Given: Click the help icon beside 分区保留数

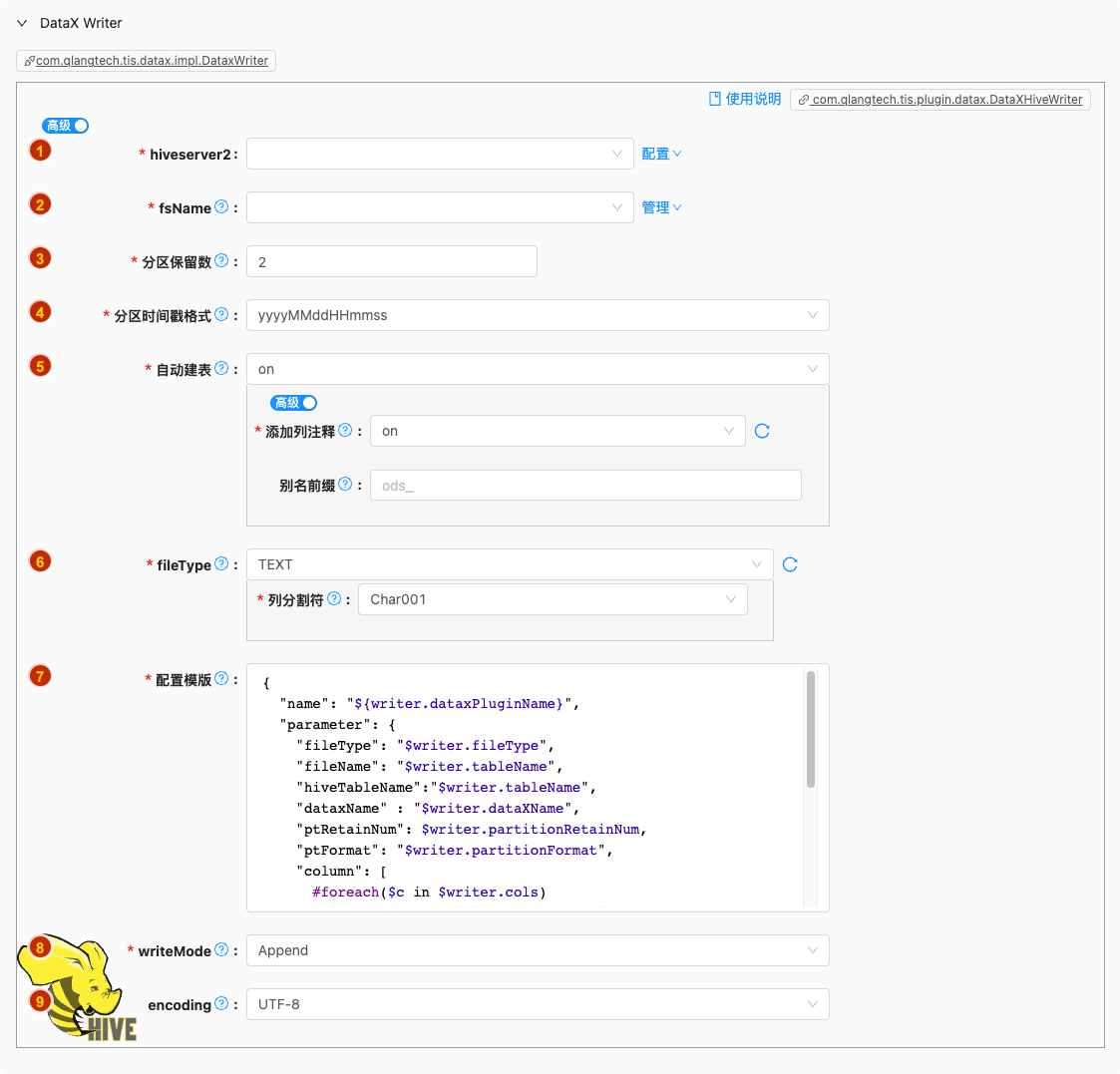Looking at the screenshot, I should click(221, 261).
